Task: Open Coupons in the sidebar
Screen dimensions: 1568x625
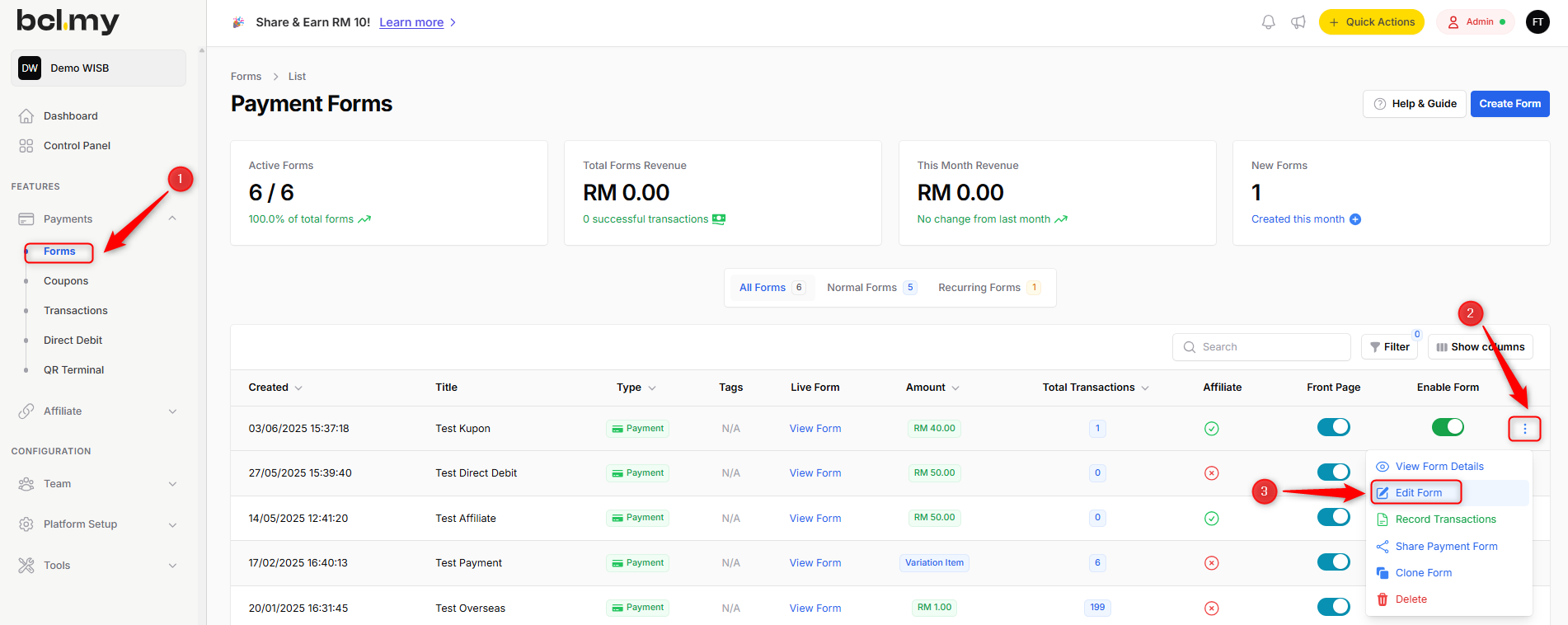Action: 66,281
